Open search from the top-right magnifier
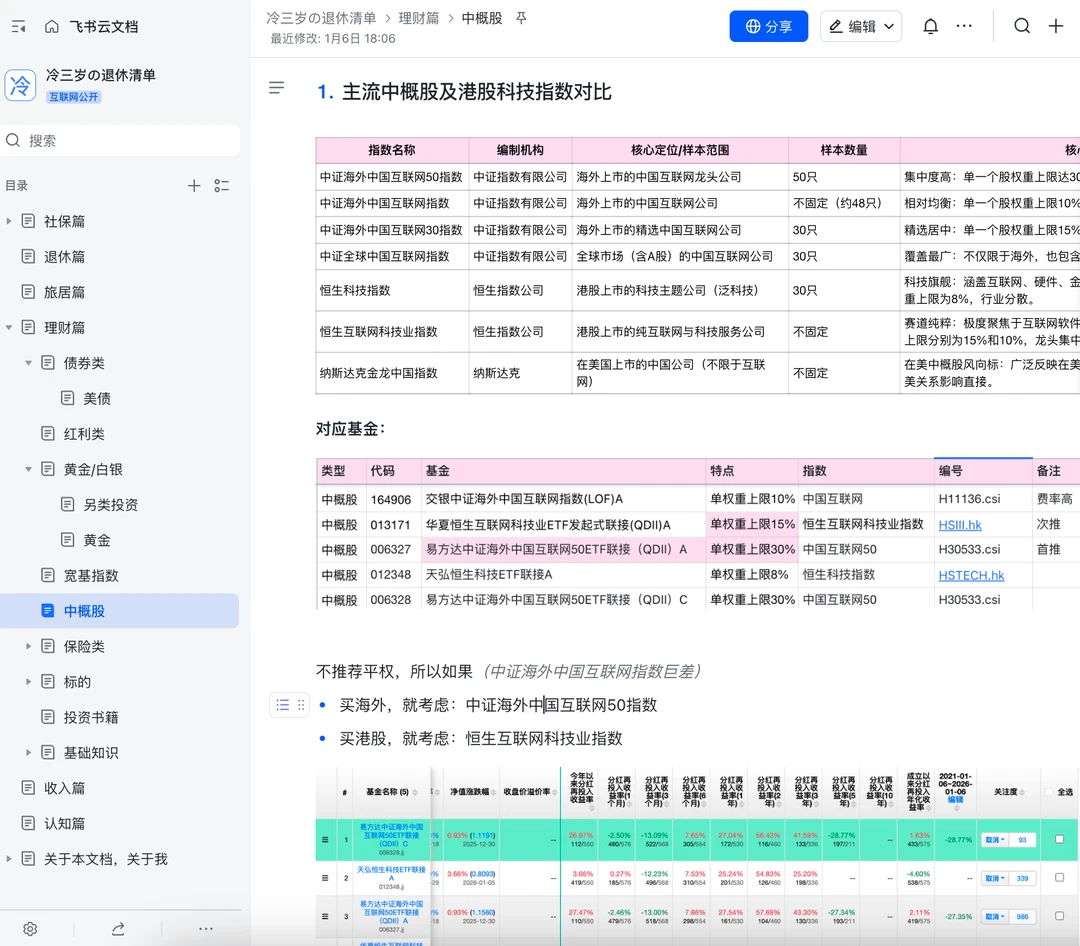Screen dimensions: 1080x946 click(x=1022, y=26)
